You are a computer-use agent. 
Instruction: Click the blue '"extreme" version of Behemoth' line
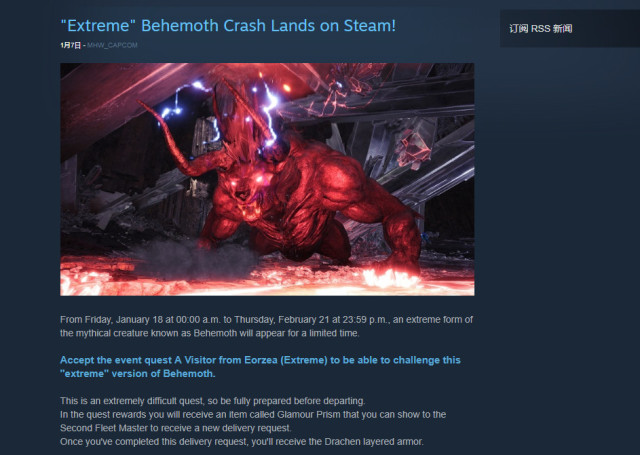pyautogui.click(x=138, y=373)
